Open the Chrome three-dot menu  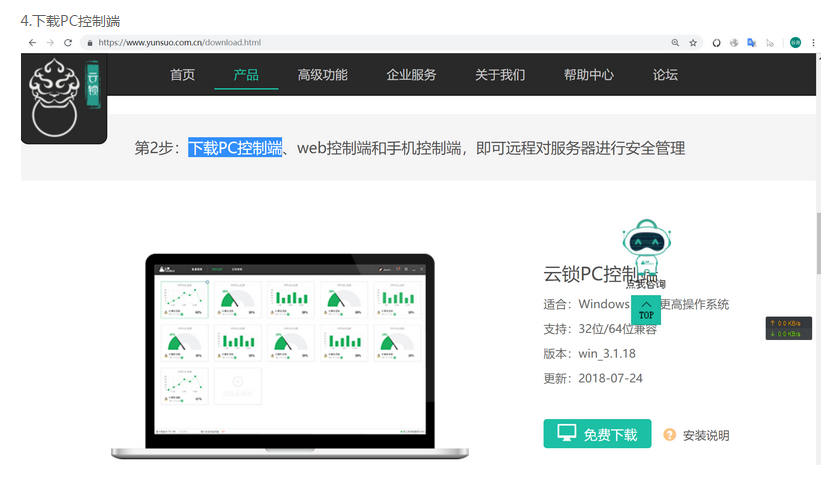tap(813, 42)
